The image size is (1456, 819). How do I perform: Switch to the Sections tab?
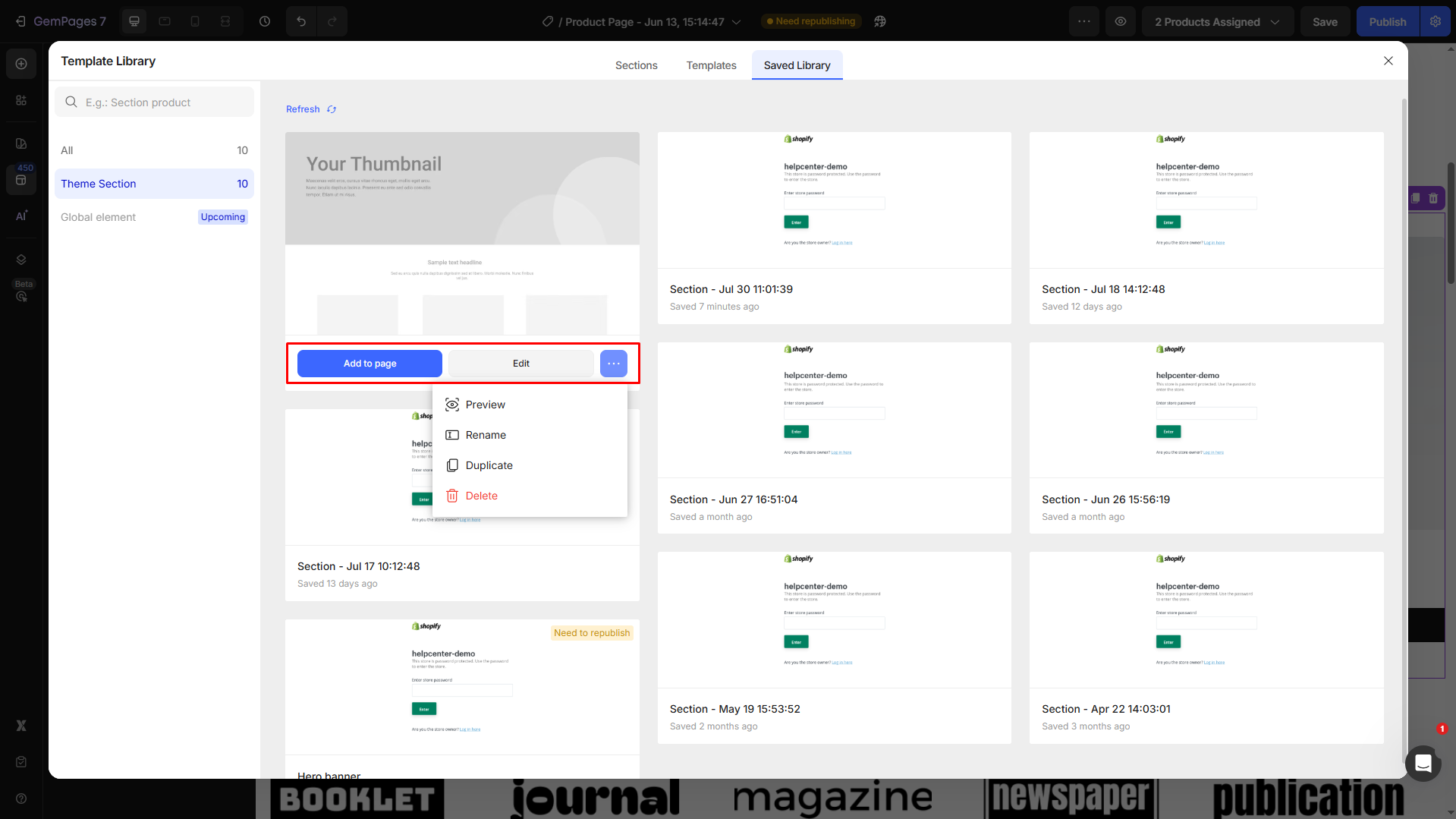tap(636, 65)
